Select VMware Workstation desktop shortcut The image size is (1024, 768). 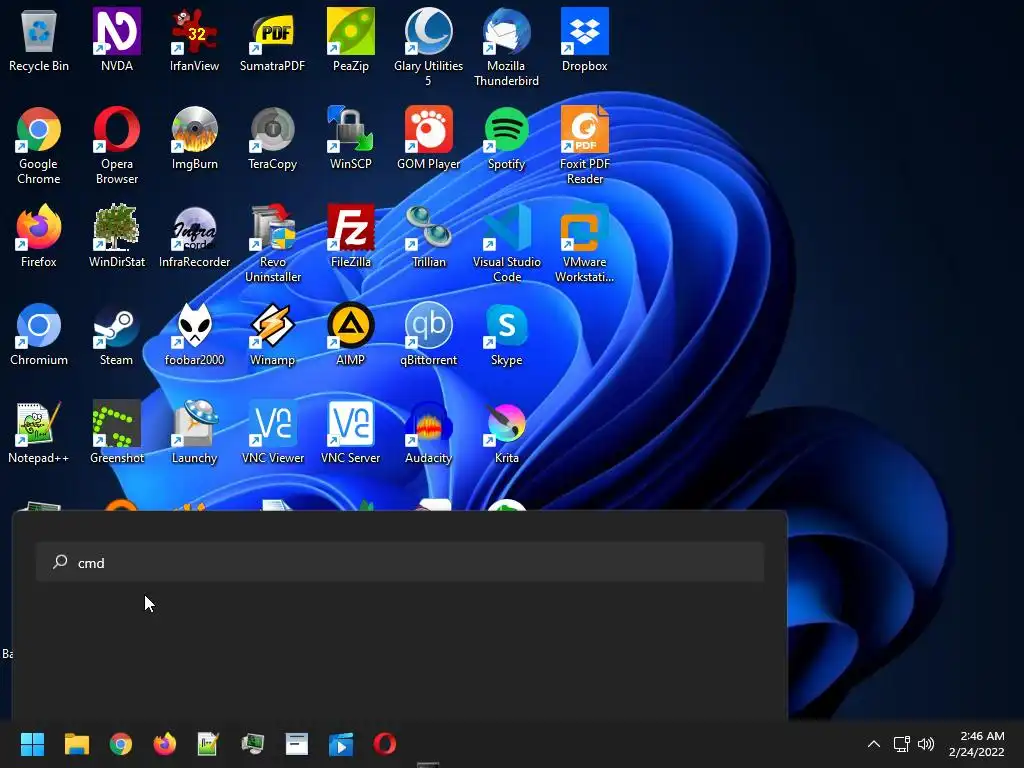click(584, 243)
